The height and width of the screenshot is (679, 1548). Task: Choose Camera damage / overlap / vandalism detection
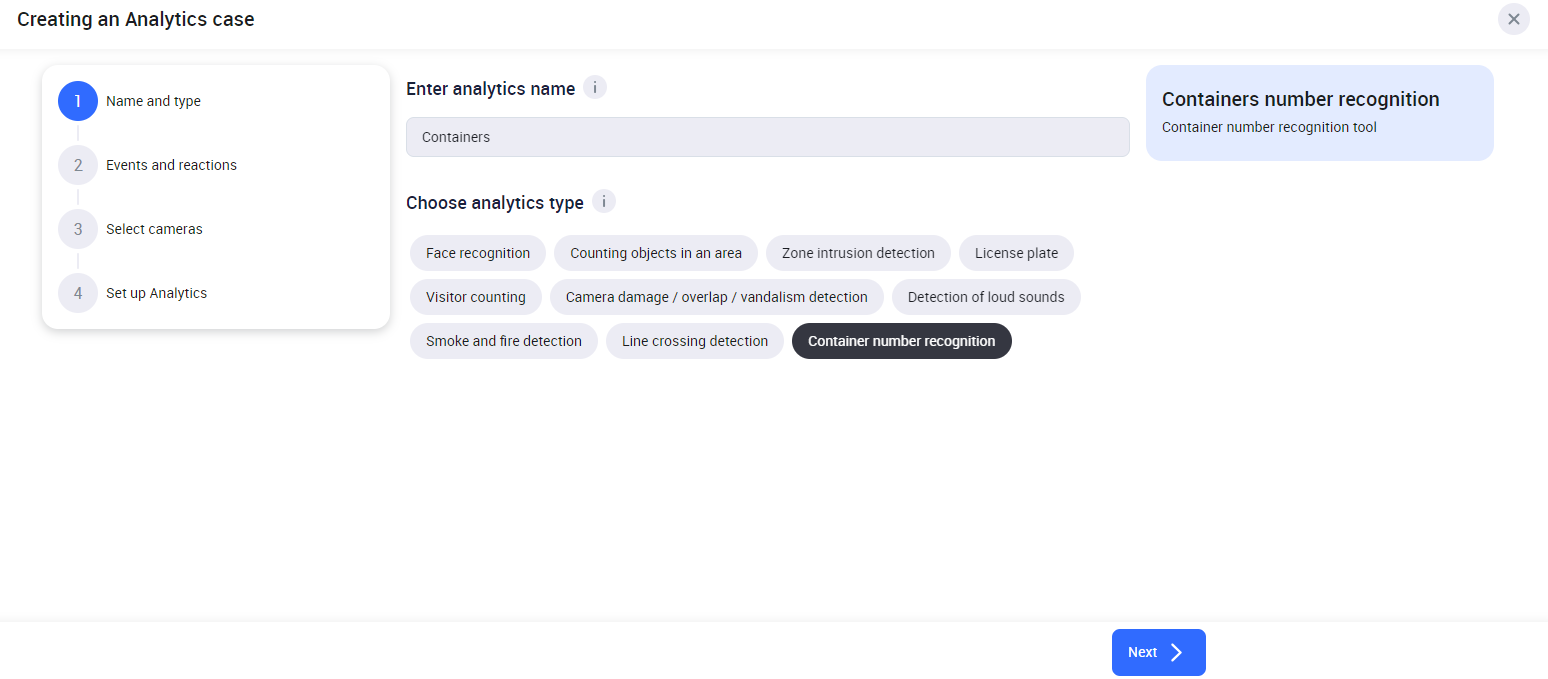pos(716,297)
